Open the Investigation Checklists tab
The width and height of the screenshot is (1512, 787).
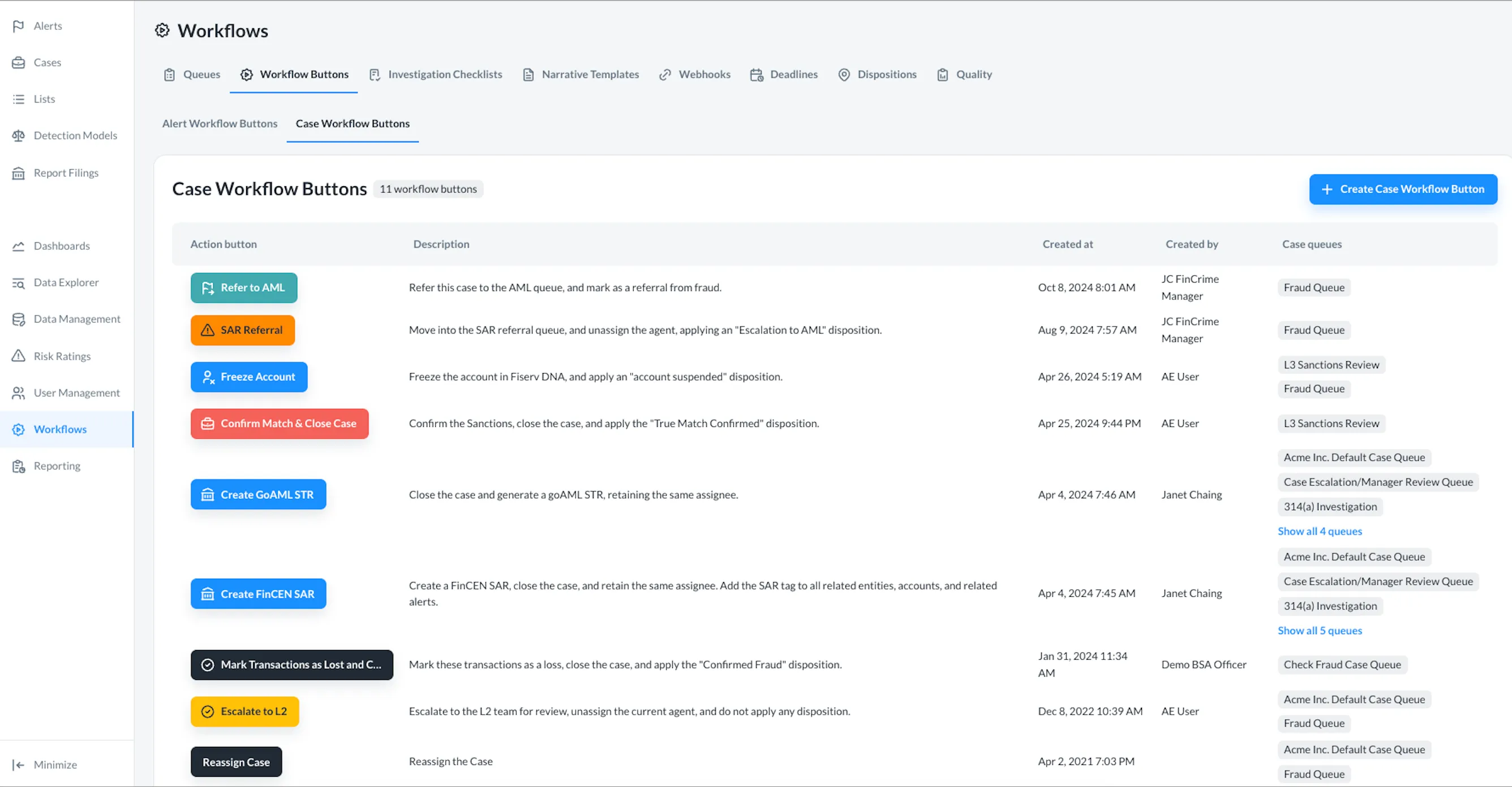(x=436, y=75)
